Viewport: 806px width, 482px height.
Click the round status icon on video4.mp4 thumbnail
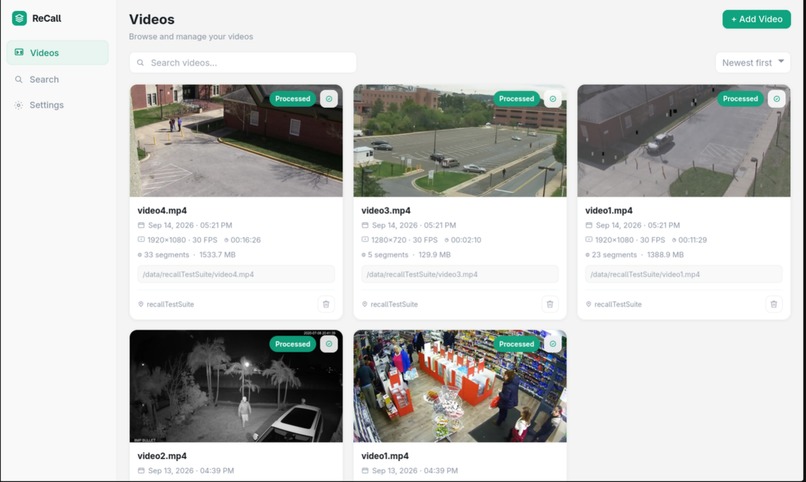pos(329,99)
